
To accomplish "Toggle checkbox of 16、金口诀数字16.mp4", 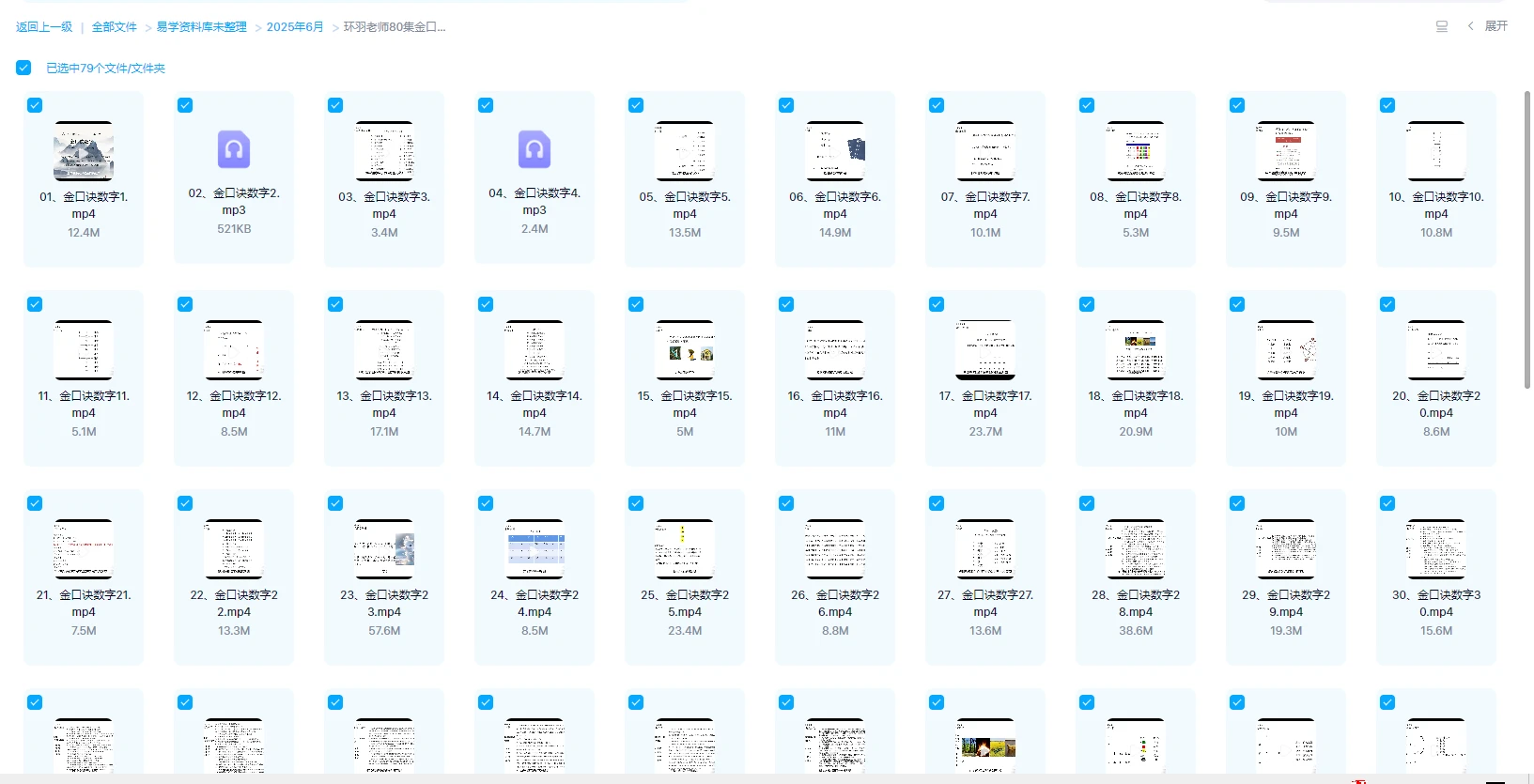I will 786,304.
